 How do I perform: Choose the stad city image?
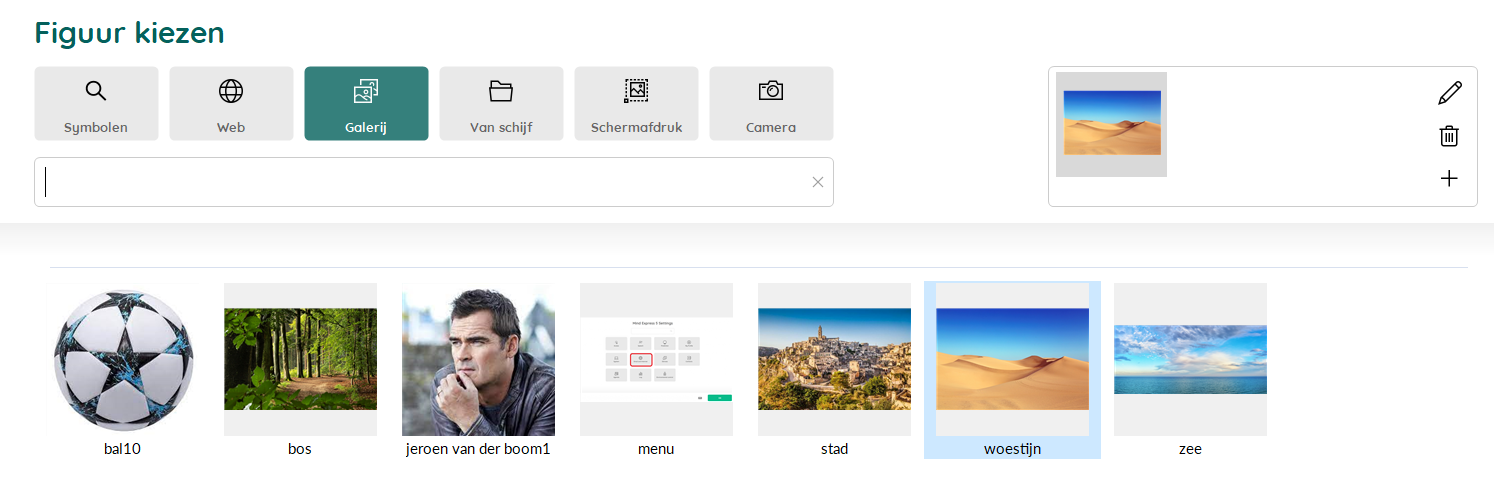click(x=834, y=370)
